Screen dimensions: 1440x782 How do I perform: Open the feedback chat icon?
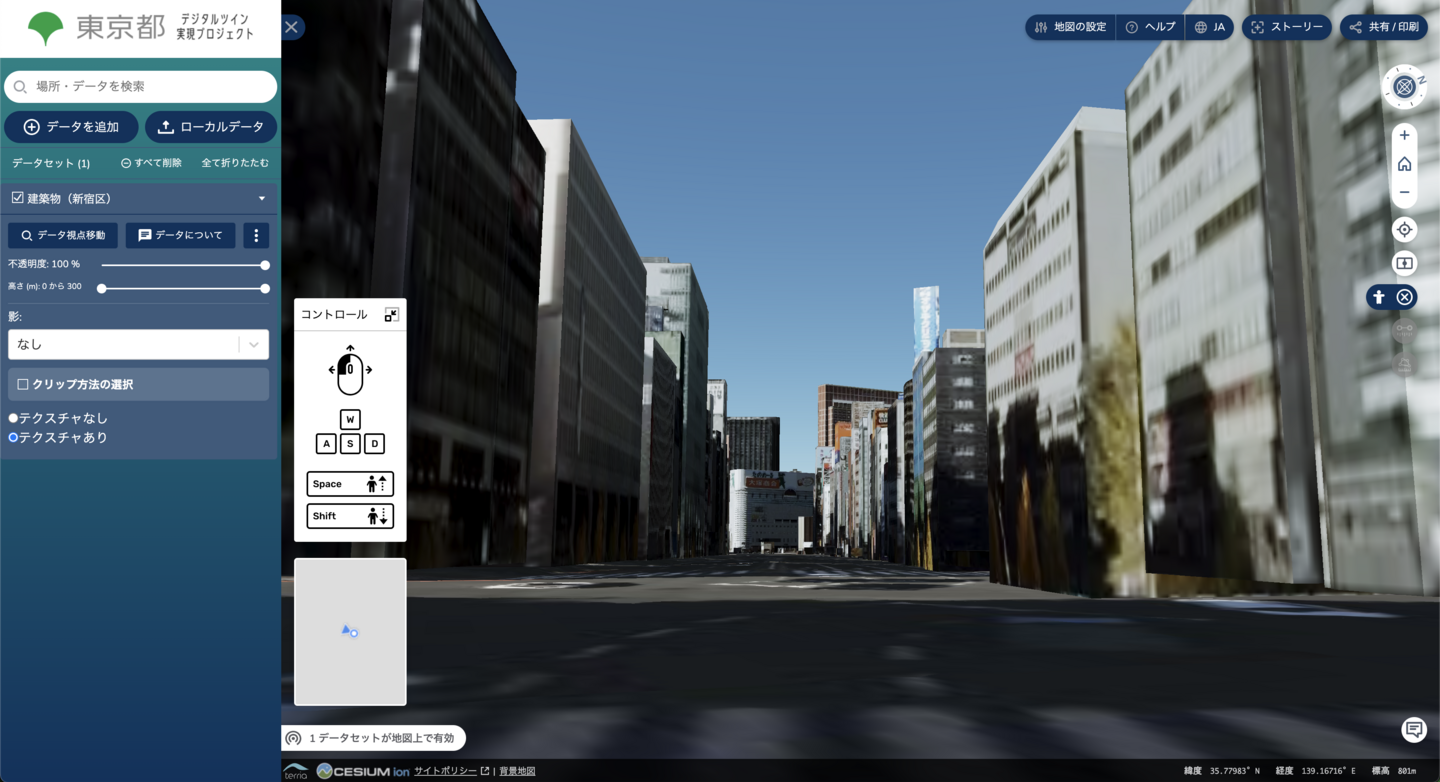1413,729
